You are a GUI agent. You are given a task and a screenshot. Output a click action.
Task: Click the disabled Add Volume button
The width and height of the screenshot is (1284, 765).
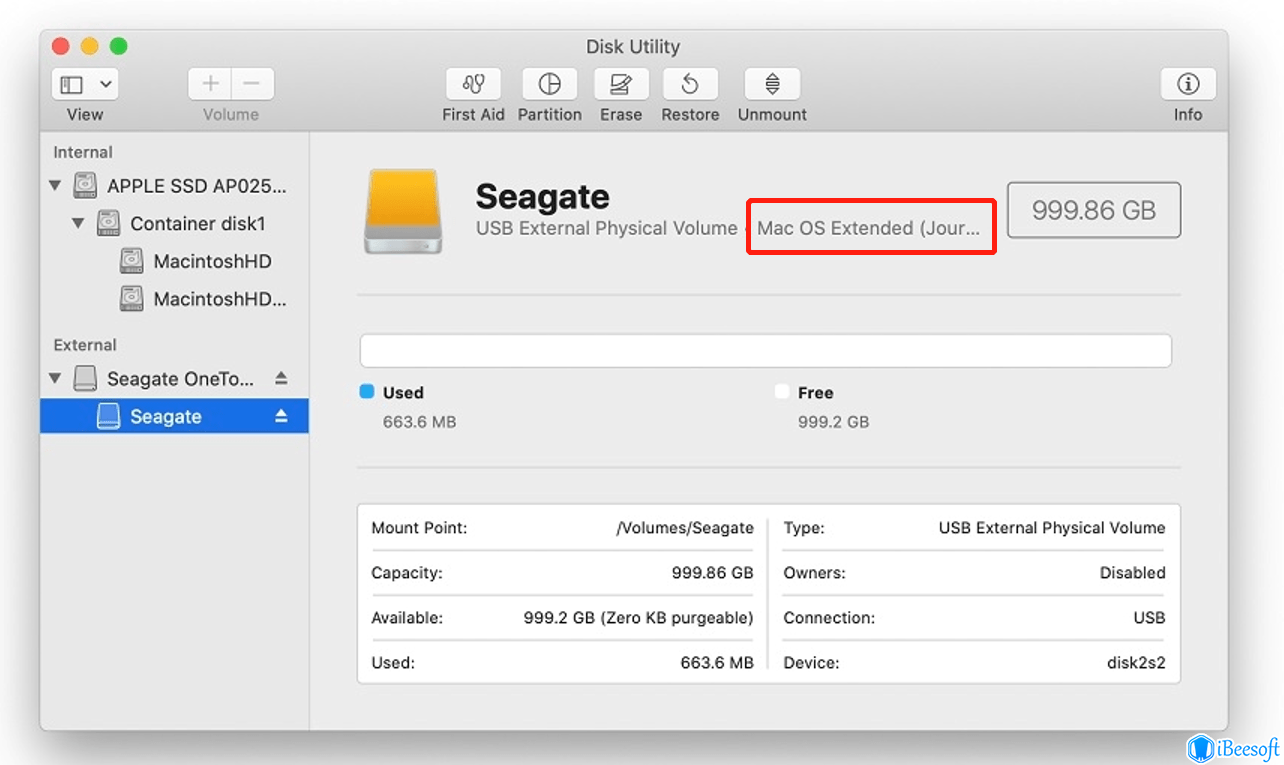pyautogui.click(x=209, y=84)
